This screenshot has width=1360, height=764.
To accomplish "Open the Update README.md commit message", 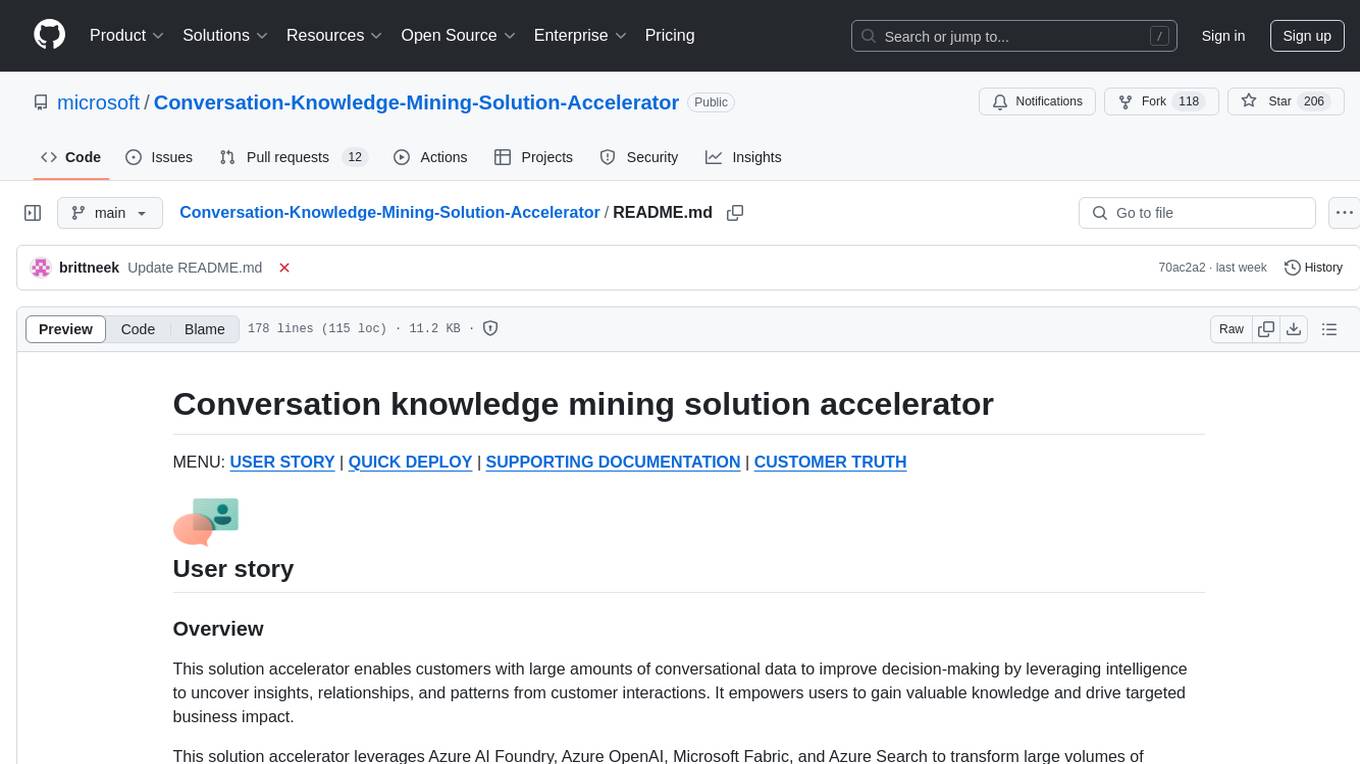I will (195, 268).
